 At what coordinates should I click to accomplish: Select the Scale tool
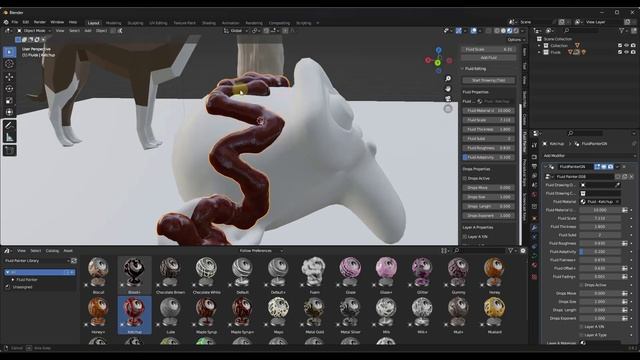click(x=9, y=100)
